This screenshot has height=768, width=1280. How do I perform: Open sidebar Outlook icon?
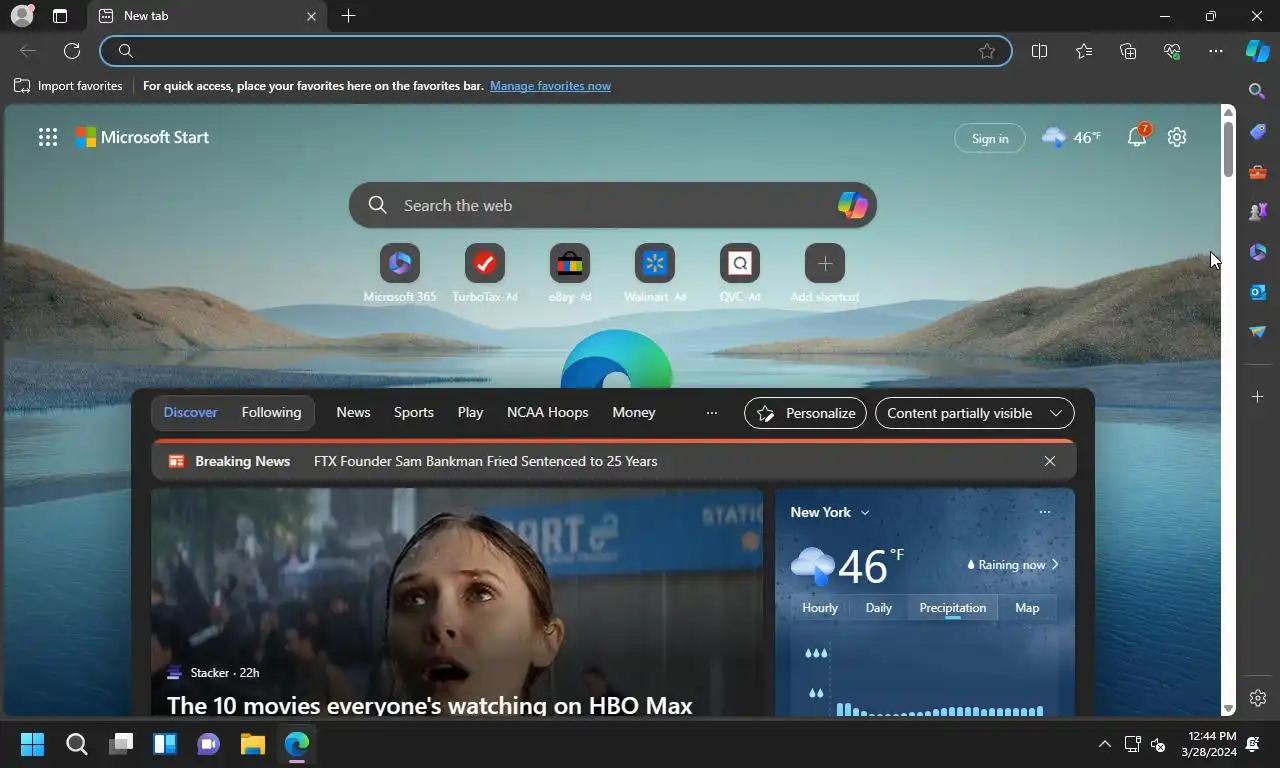click(x=1258, y=292)
